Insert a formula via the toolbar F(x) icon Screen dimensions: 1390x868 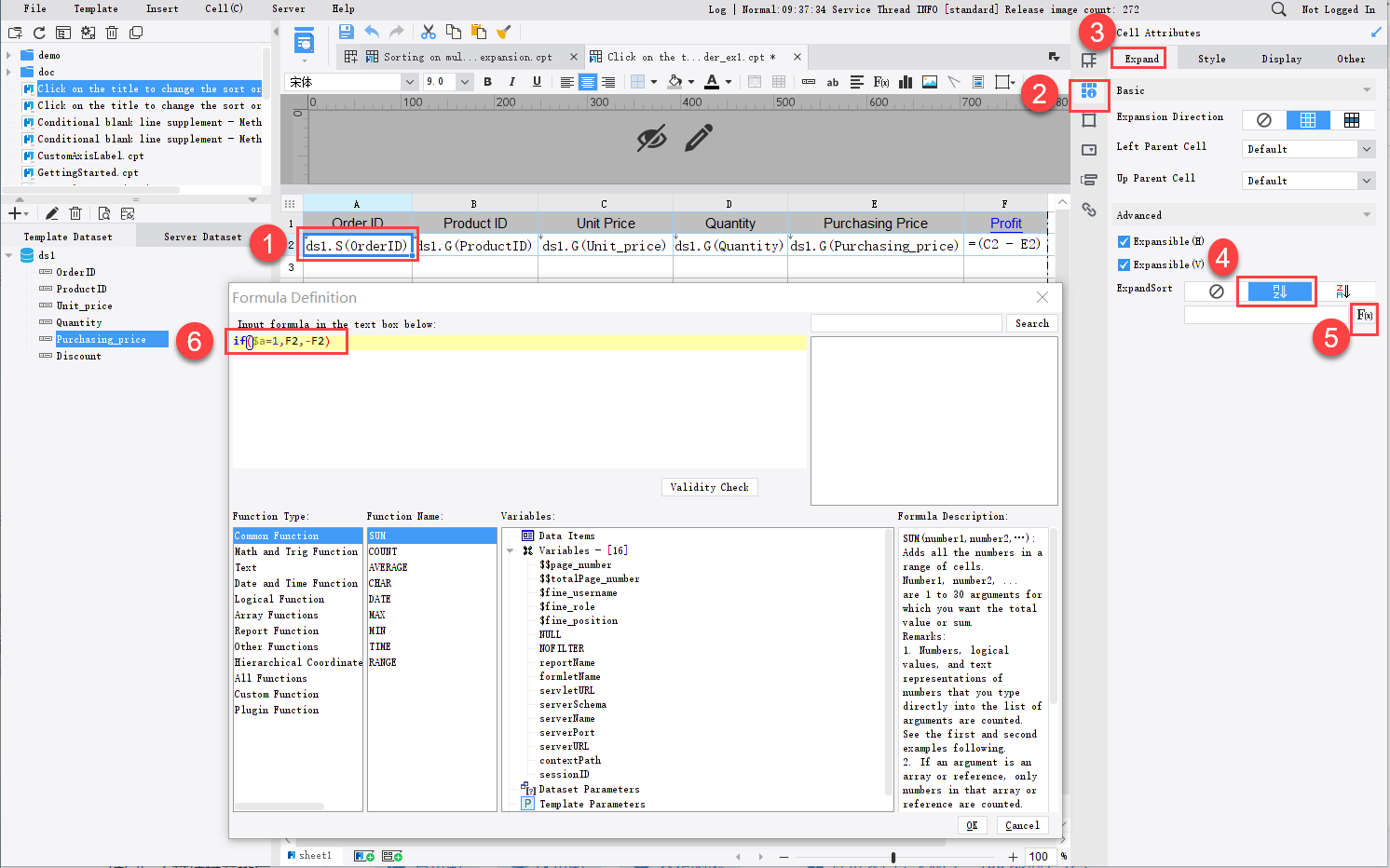pyautogui.click(x=880, y=82)
